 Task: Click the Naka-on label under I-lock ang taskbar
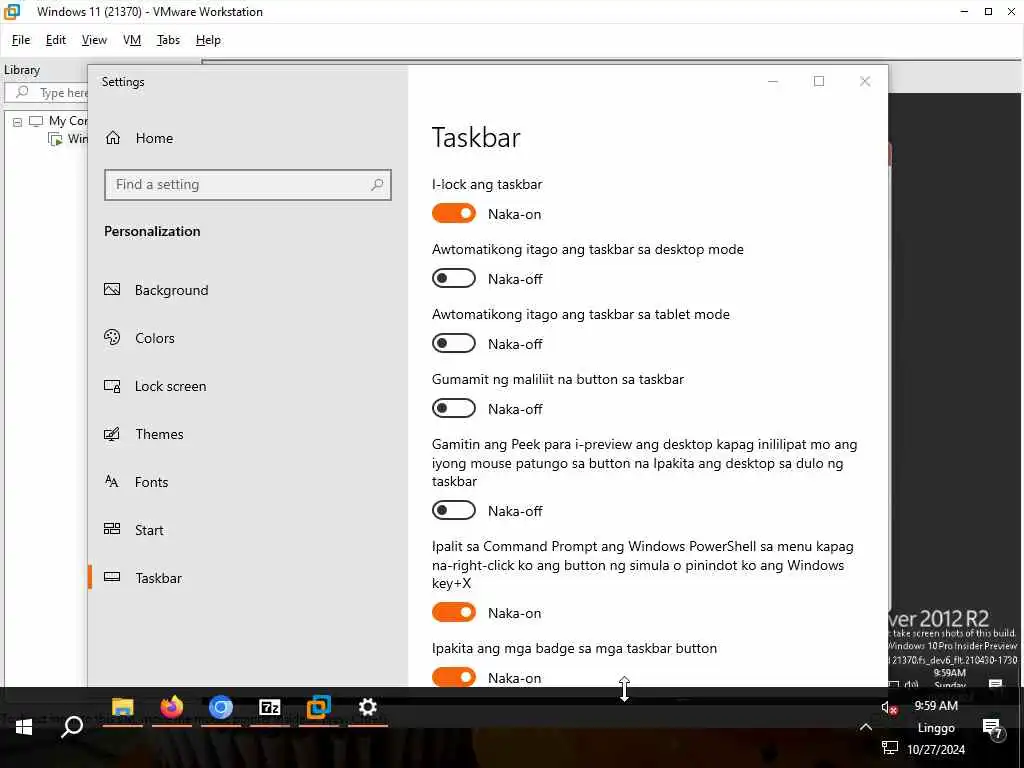pos(515,214)
